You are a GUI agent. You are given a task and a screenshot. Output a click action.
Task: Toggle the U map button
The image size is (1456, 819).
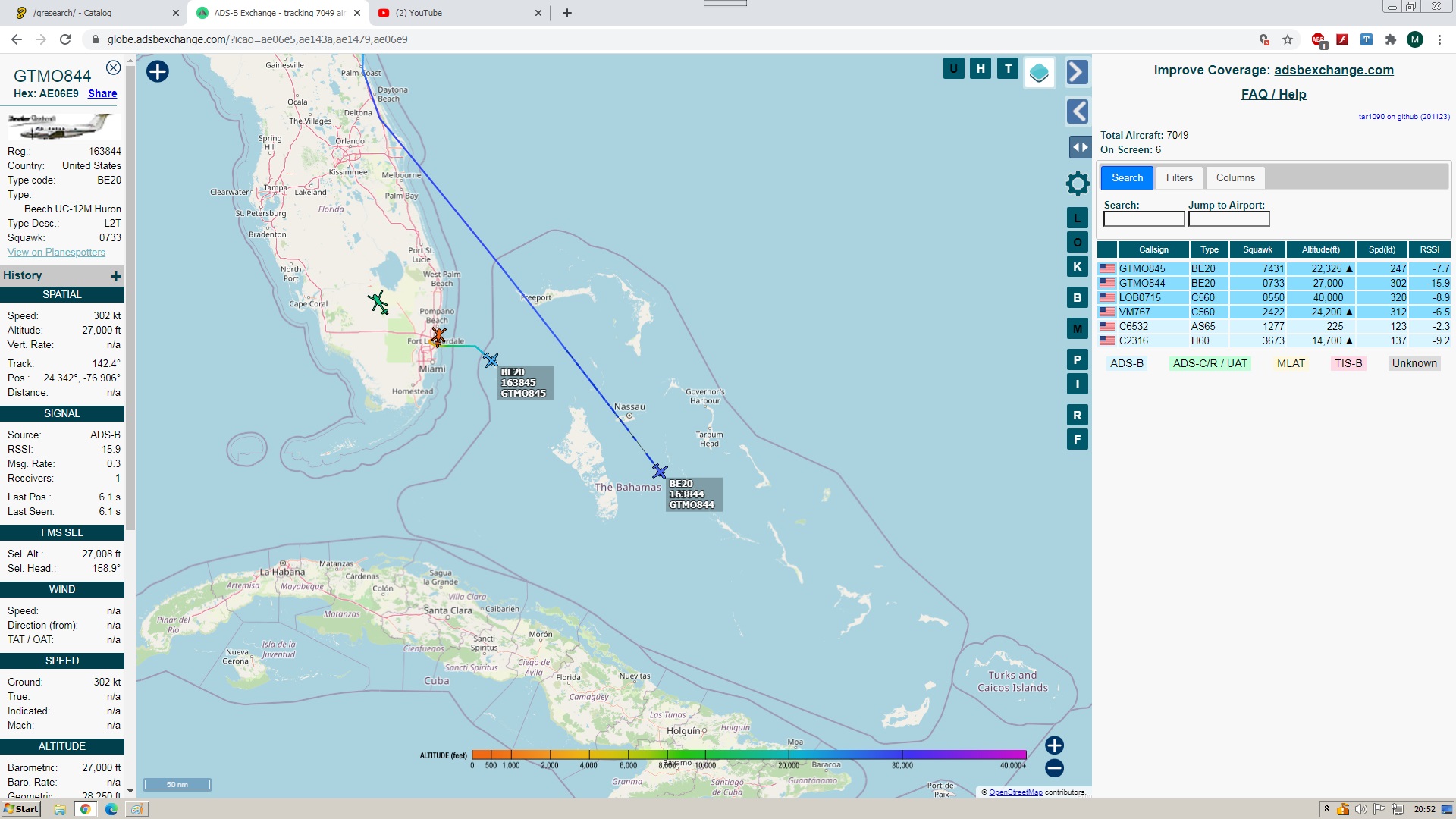point(953,69)
